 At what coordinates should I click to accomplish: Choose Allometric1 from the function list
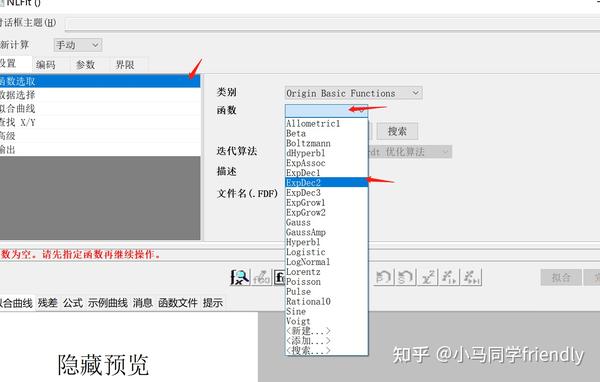tap(326, 123)
